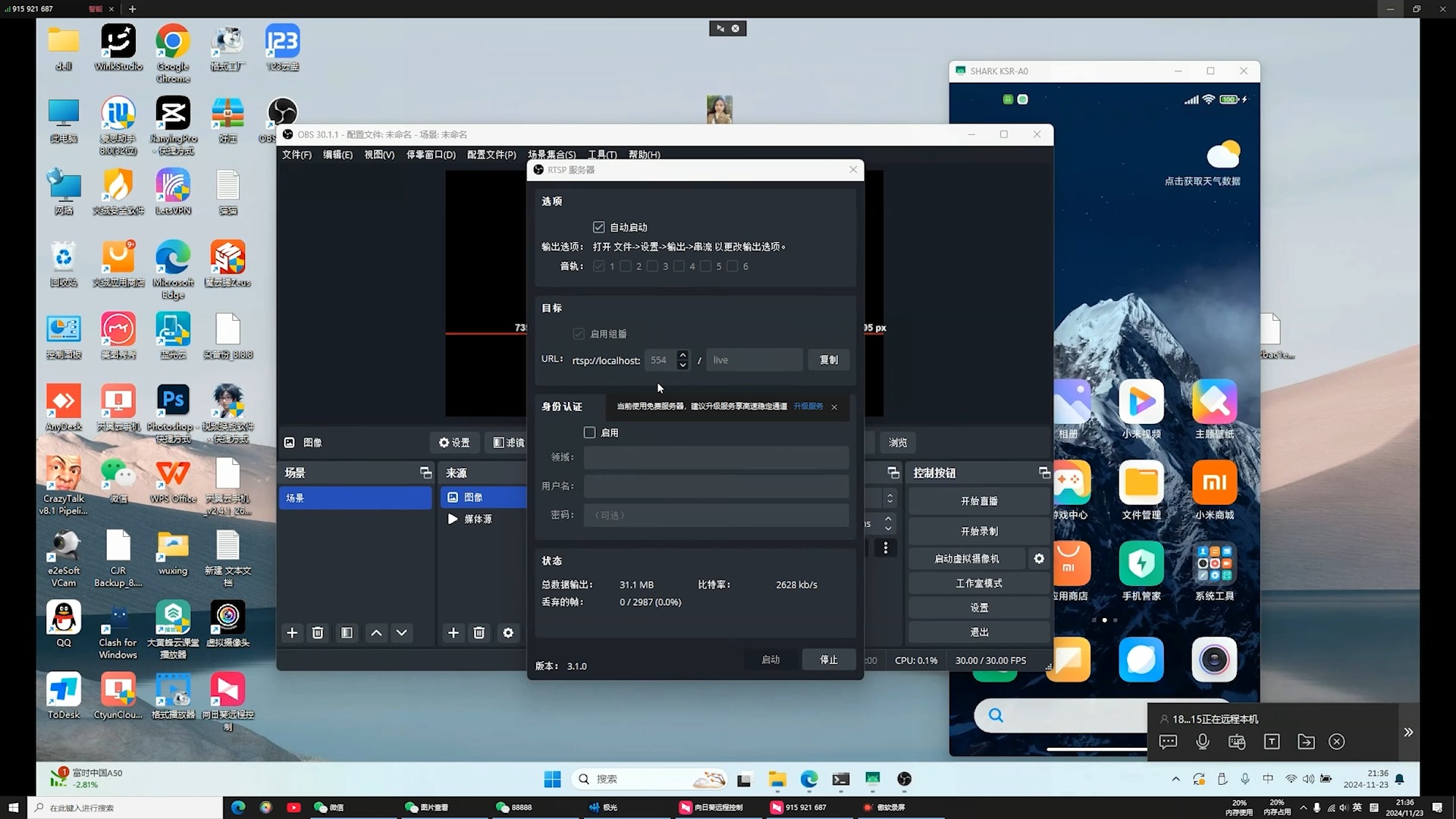Remove scene with the trash icon
The height and width of the screenshot is (819, 1456).
pos(318,632)
